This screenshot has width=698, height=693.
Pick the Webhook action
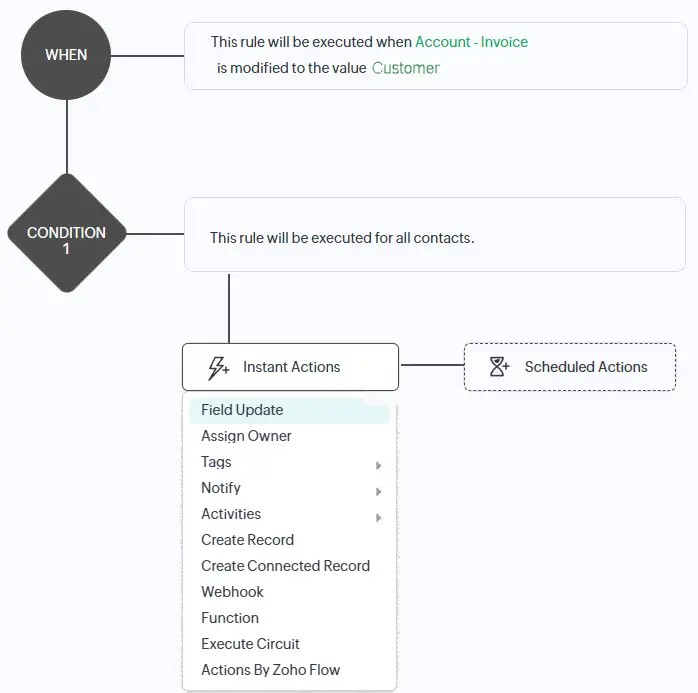pos(232,592)
